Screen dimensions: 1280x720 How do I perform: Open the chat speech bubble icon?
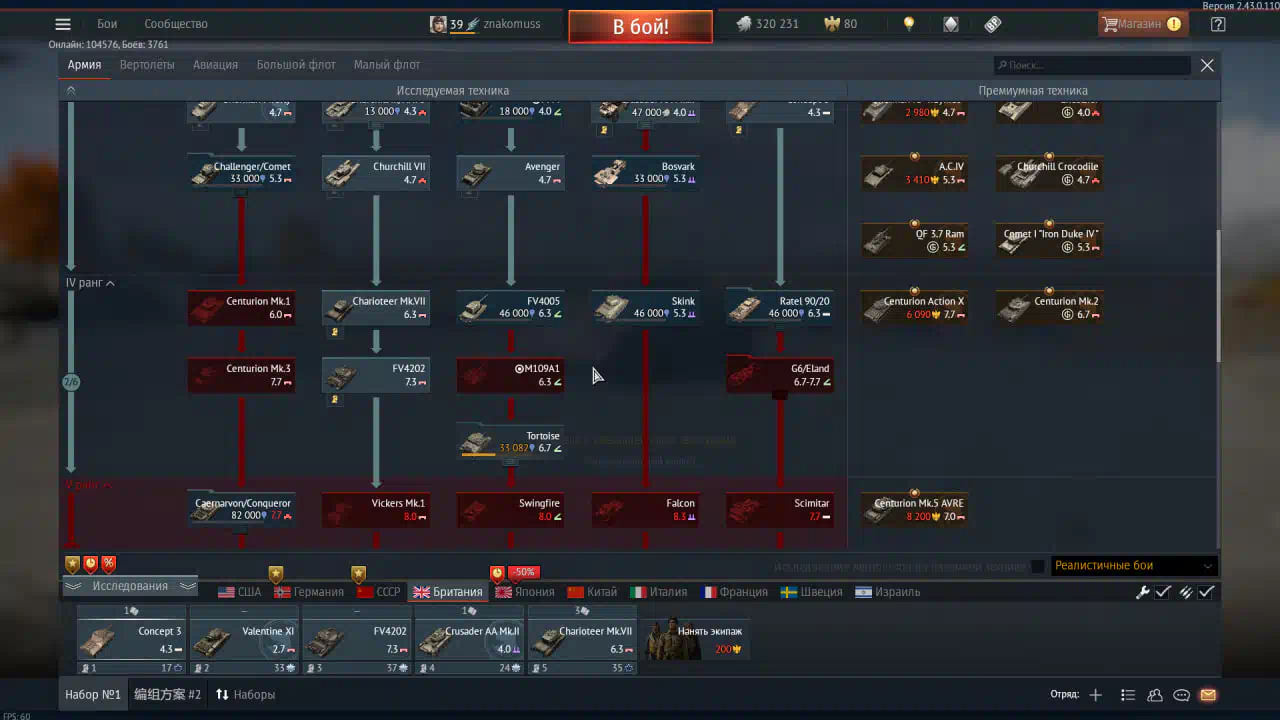point(1181,695)
